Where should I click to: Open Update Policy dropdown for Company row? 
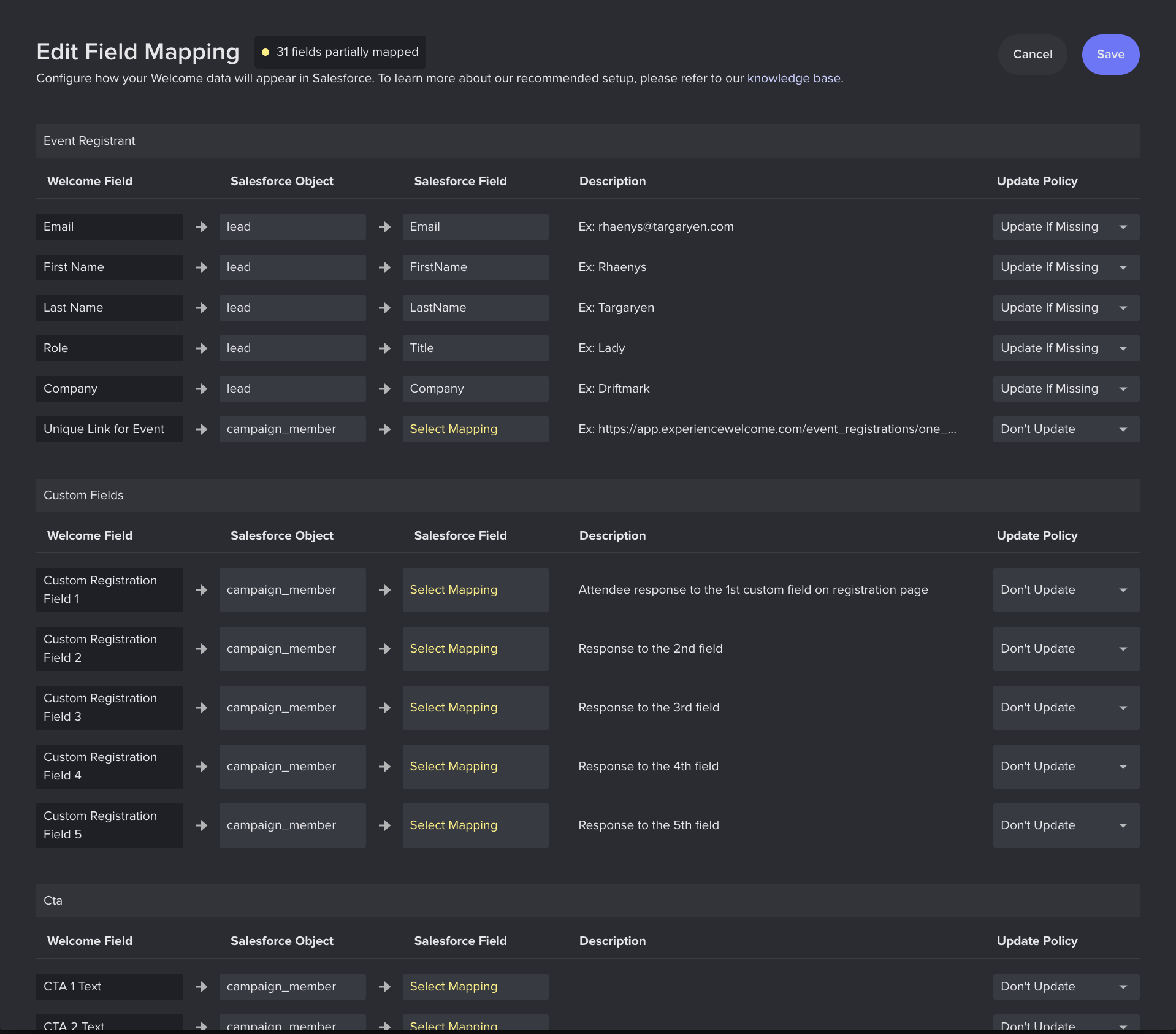point(1066,389)
